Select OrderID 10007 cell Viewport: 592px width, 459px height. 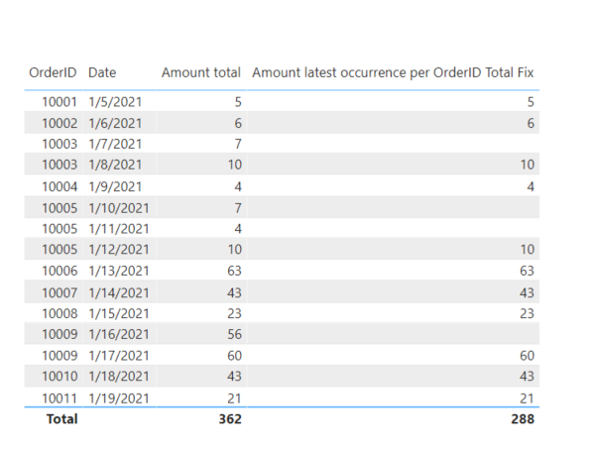coord(59,293)
